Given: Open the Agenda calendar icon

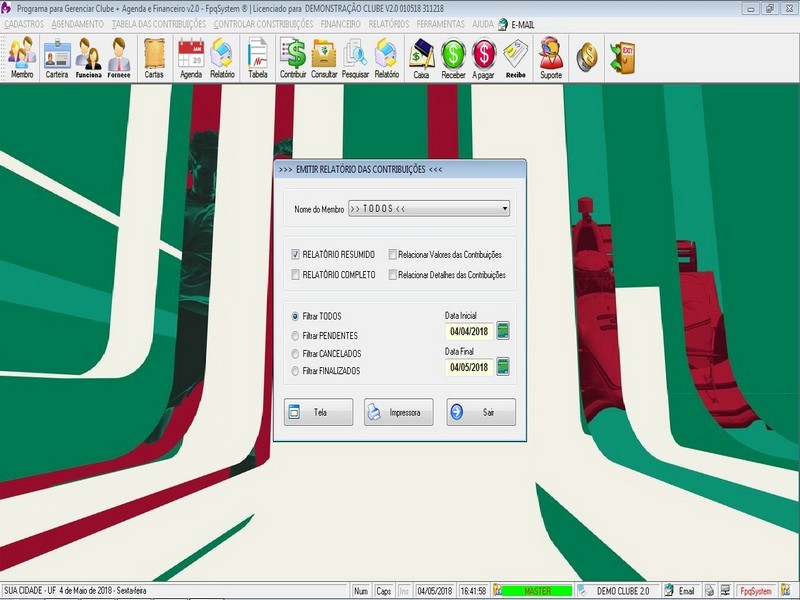Looking at the screenshot, I should [190, 58].
